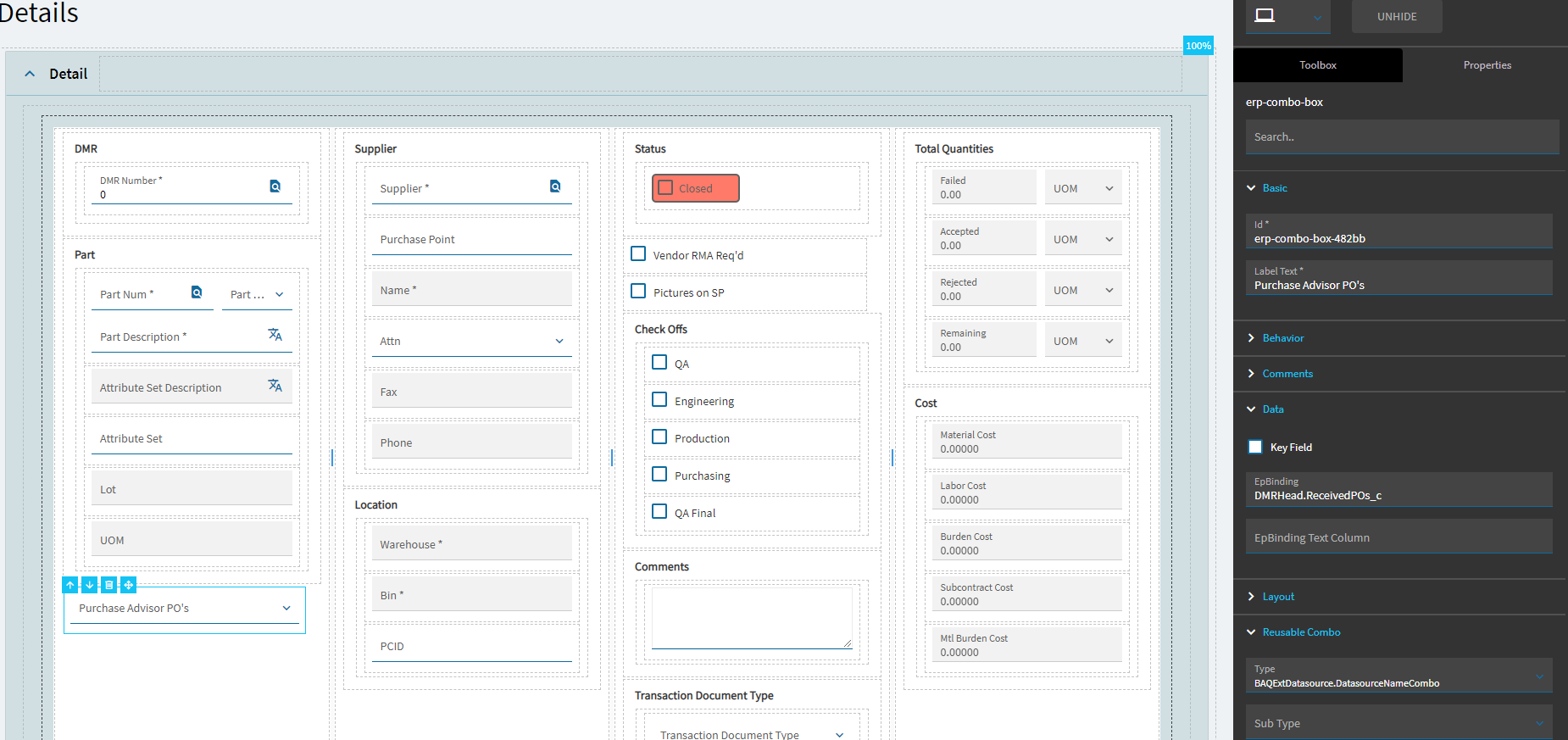The width and height of the screenshot is (1568, 740).
Task: Click the Labor Cost field
Action: 1026,492
